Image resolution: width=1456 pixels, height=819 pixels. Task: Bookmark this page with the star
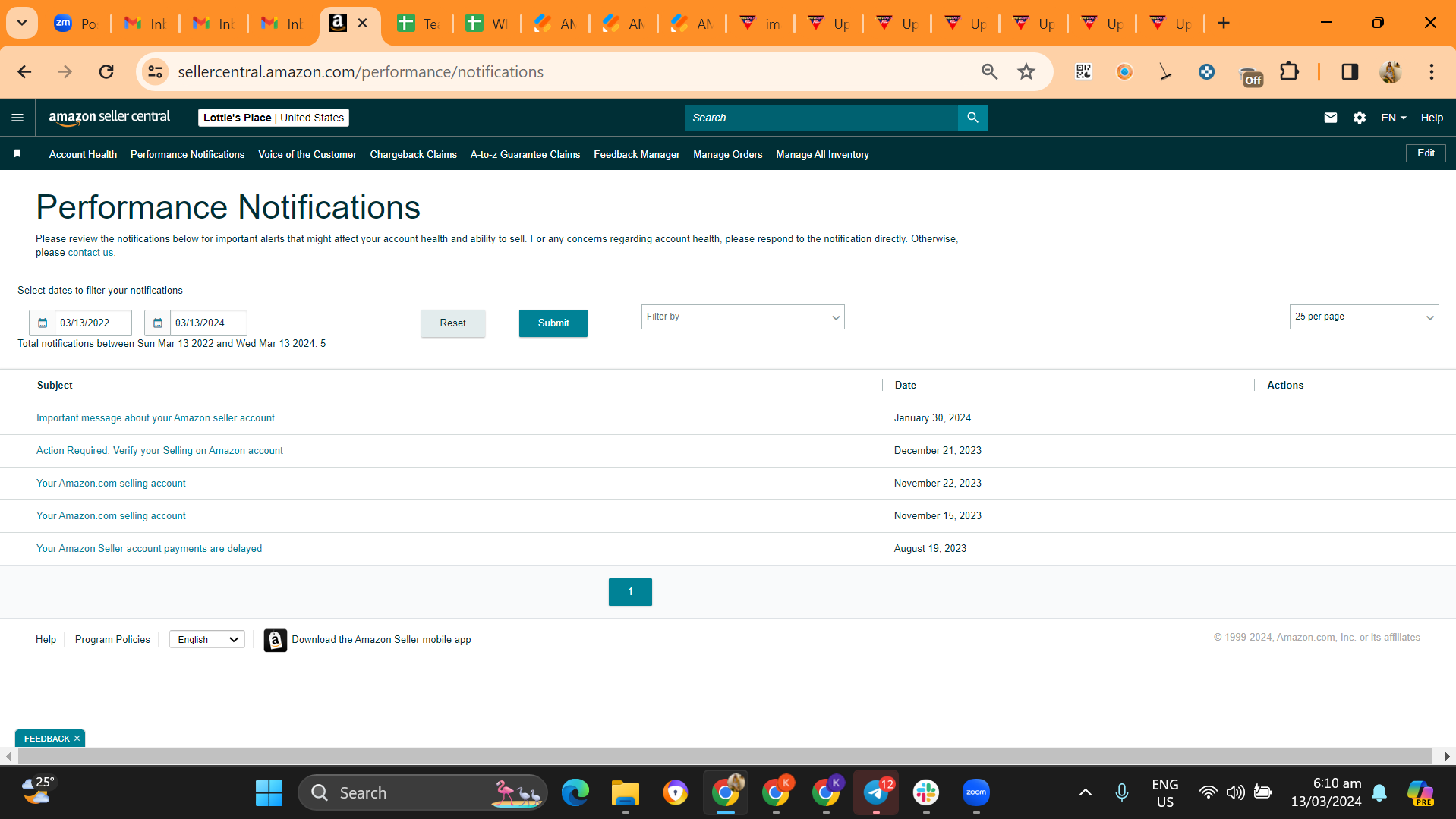point(1026,72)
